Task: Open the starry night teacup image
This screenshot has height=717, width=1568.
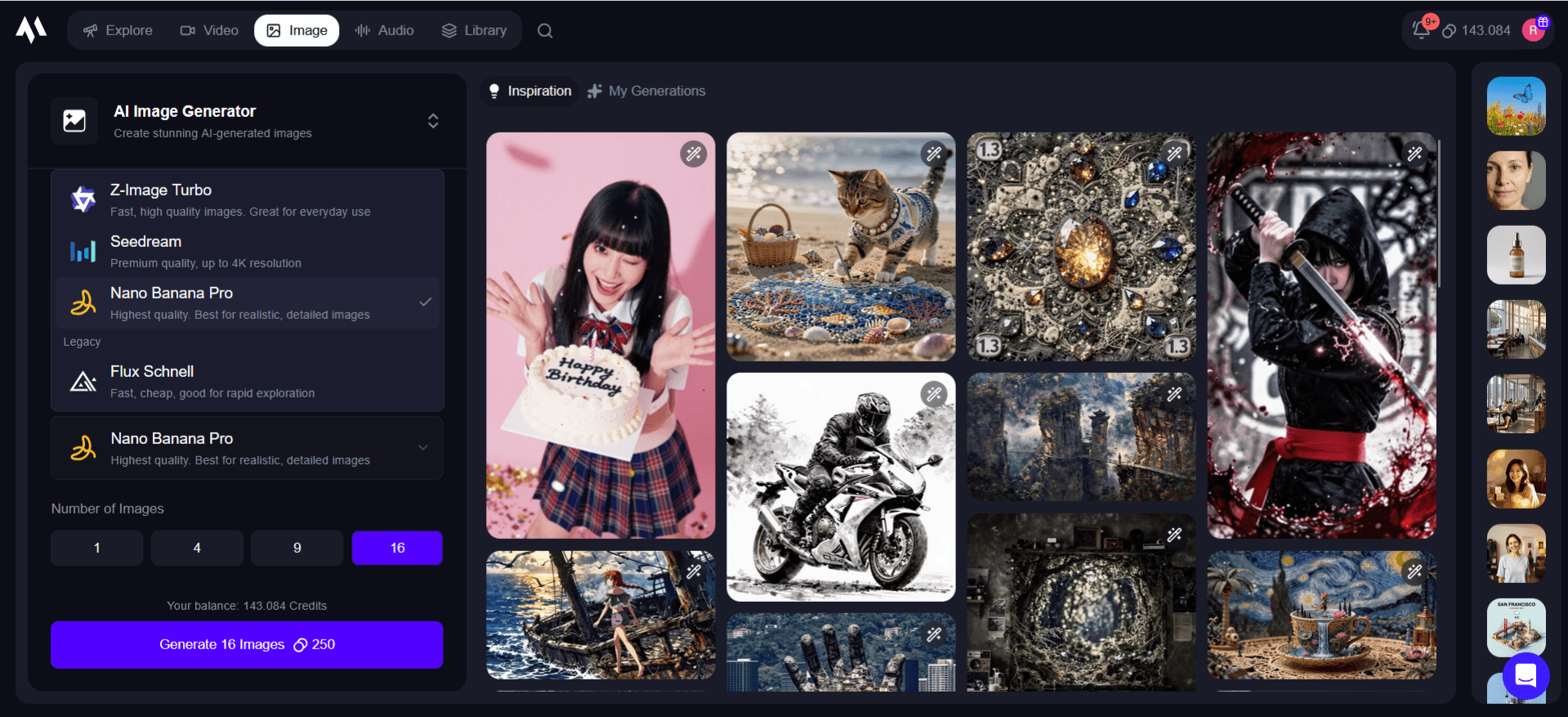Action: coord(1321,615)
